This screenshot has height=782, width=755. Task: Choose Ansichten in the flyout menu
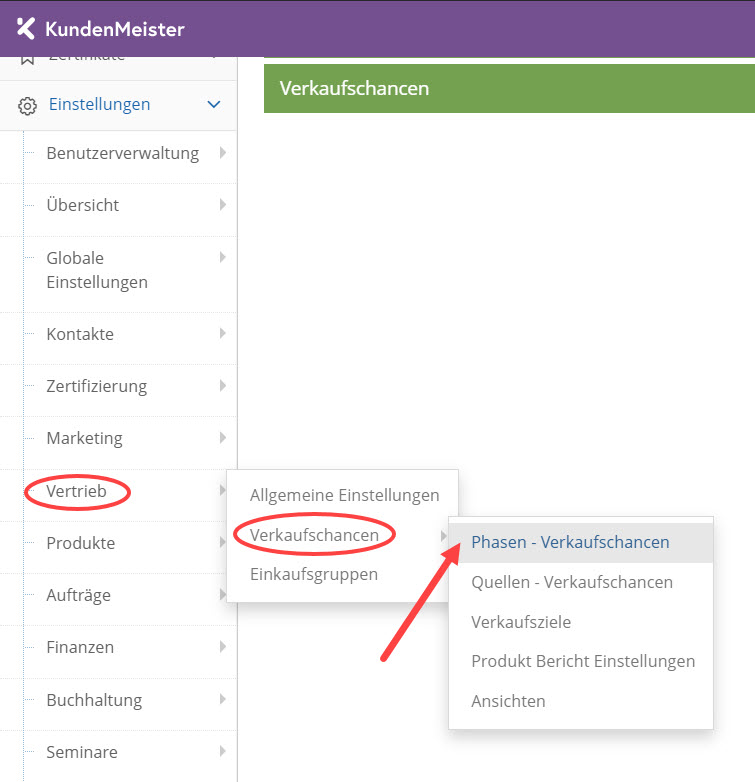(508, 701)
